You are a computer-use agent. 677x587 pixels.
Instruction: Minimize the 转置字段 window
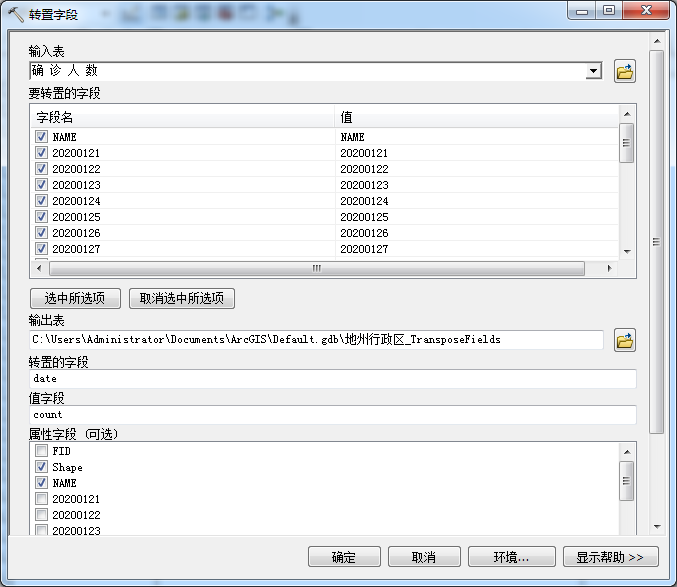pyautogui.click(x=582, y=10)
